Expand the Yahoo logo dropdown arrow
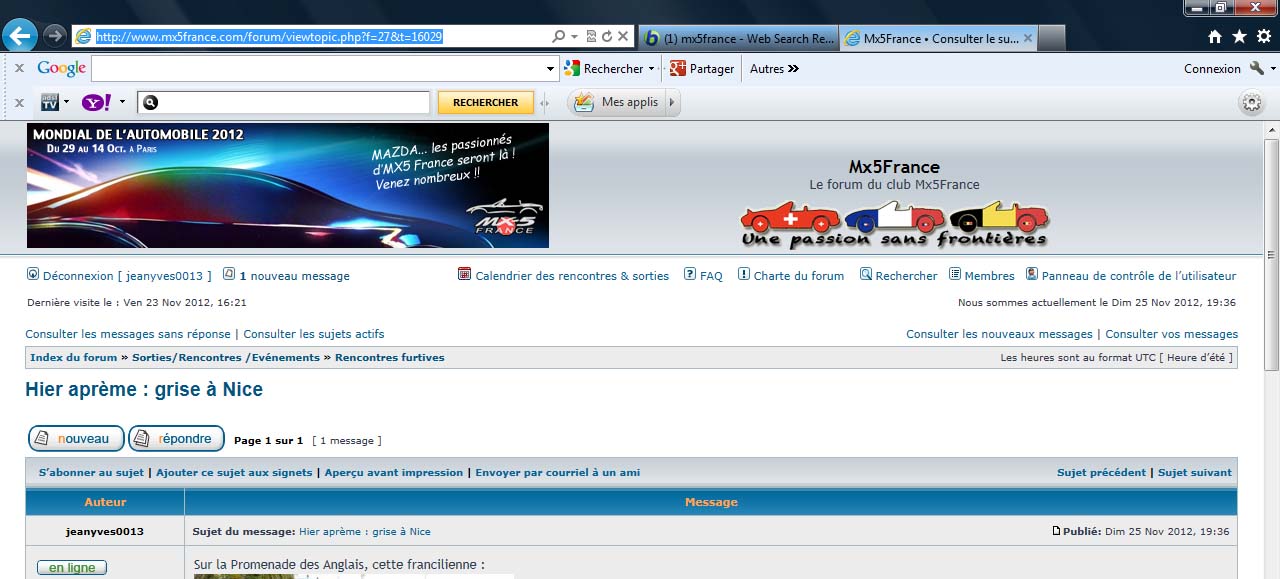Viewport: 1280px width, 579px height. pyautogui.click(x=122, y=102)
